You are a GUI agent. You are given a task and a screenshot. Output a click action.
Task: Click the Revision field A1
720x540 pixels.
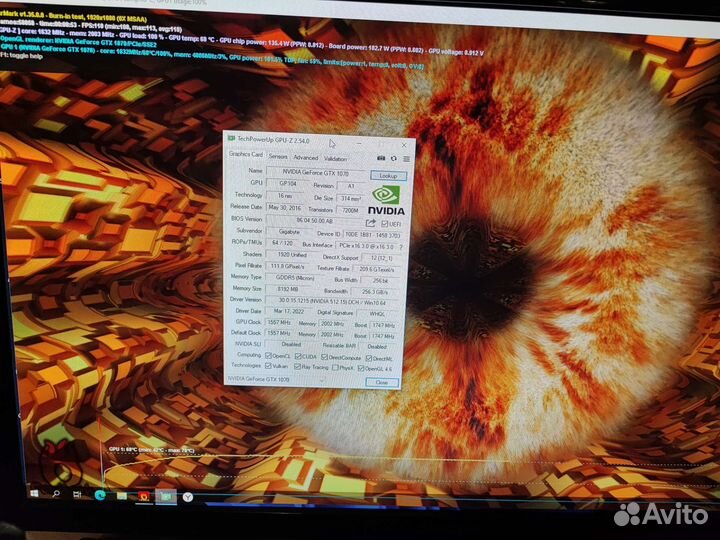[351, 186]
